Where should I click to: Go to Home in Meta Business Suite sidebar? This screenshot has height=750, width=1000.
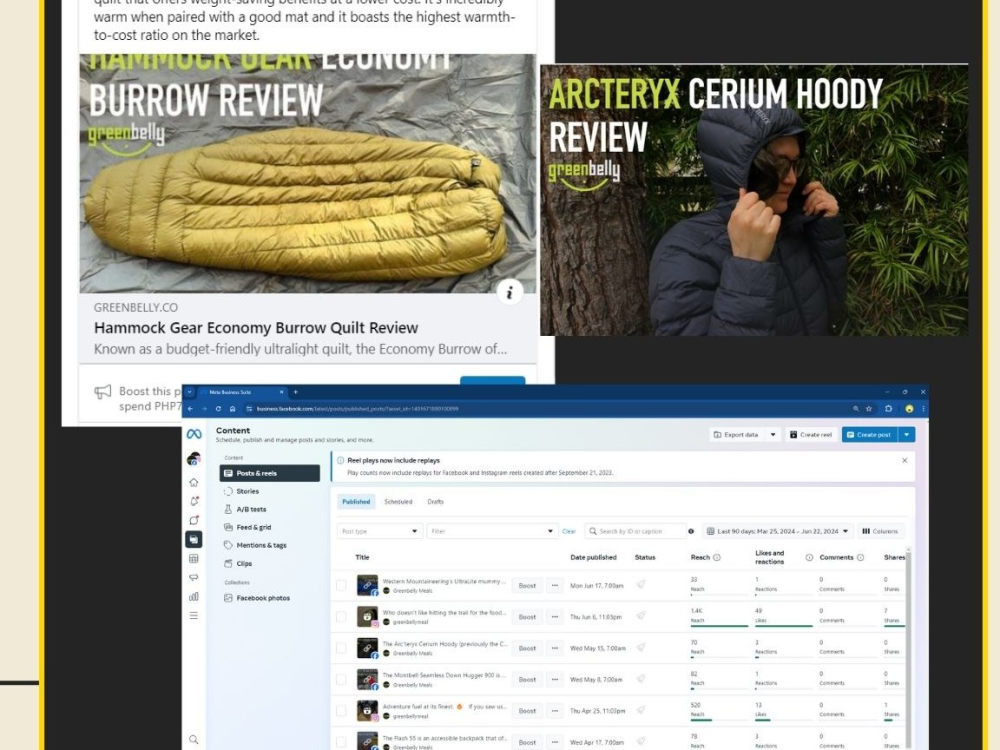(x=194, y=483)
